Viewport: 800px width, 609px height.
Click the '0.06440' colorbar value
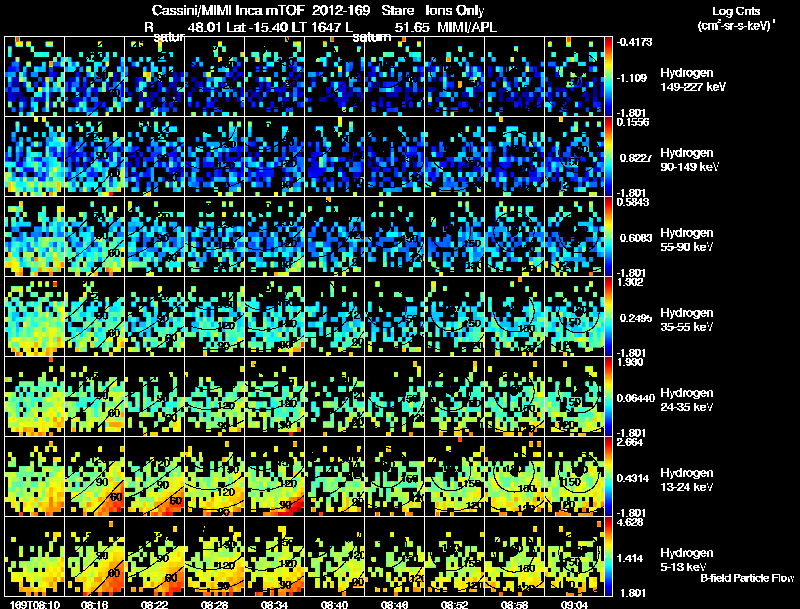tap(636, 398)
